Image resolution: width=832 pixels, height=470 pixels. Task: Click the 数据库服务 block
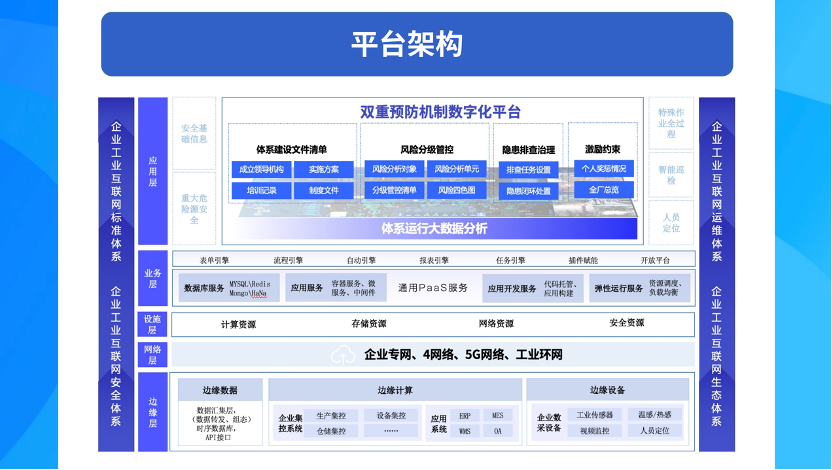204,288
